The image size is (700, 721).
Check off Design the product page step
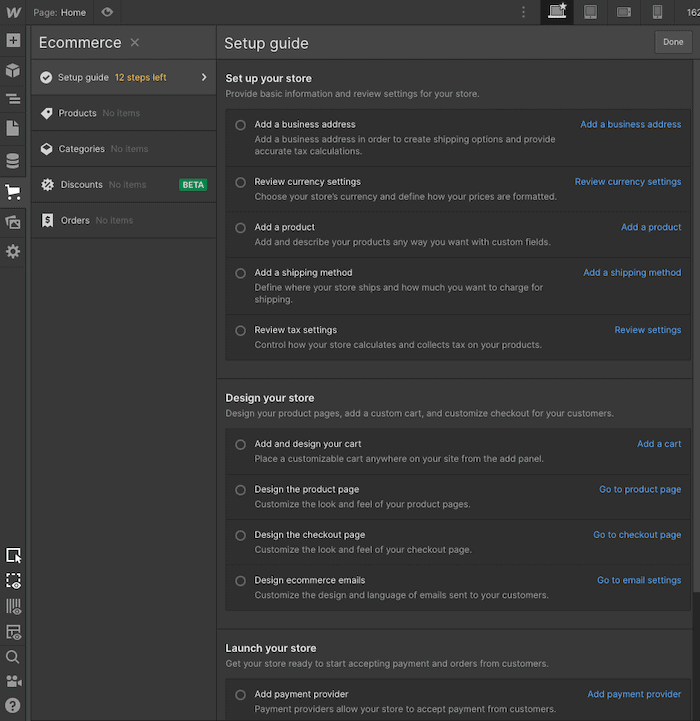point(240,490)
